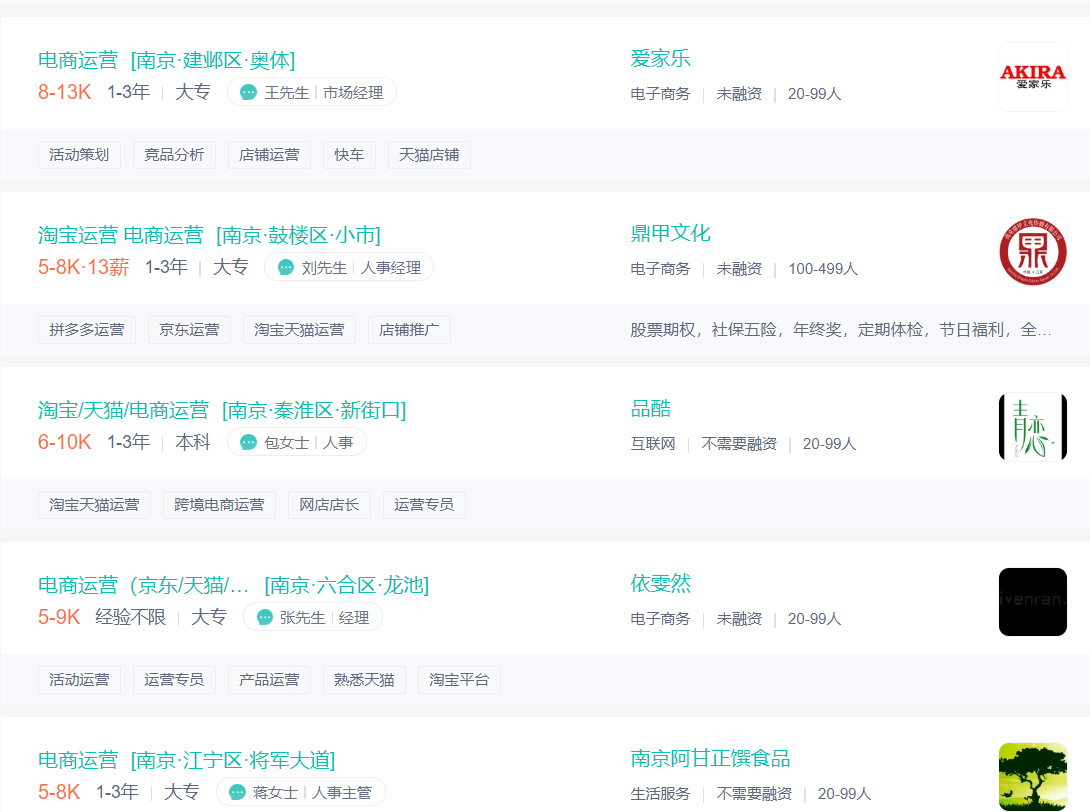Image resolution: width=1090 pixels, height=812 pixels.
Task: Click the 活动策划 skill tag
Action: (79, 155)
